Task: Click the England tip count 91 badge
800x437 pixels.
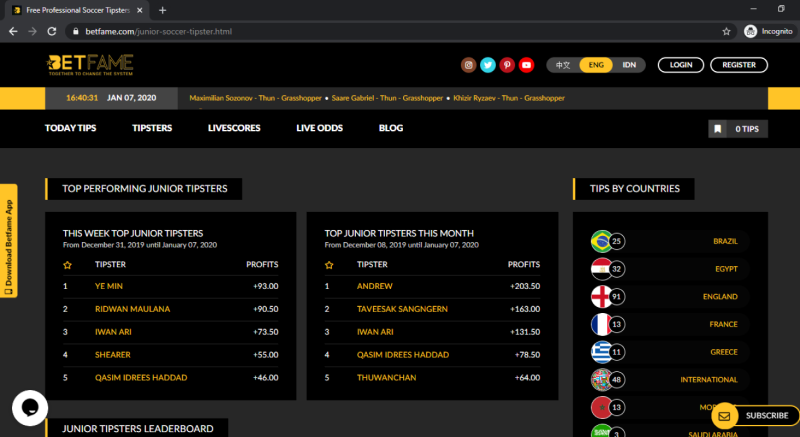Action: coord(617,296)
